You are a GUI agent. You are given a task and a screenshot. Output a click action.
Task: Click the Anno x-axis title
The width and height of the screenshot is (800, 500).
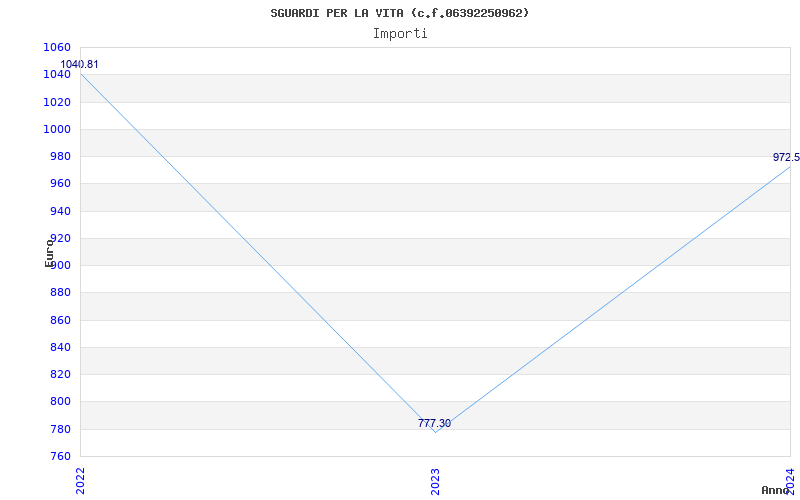pos(776,490)
